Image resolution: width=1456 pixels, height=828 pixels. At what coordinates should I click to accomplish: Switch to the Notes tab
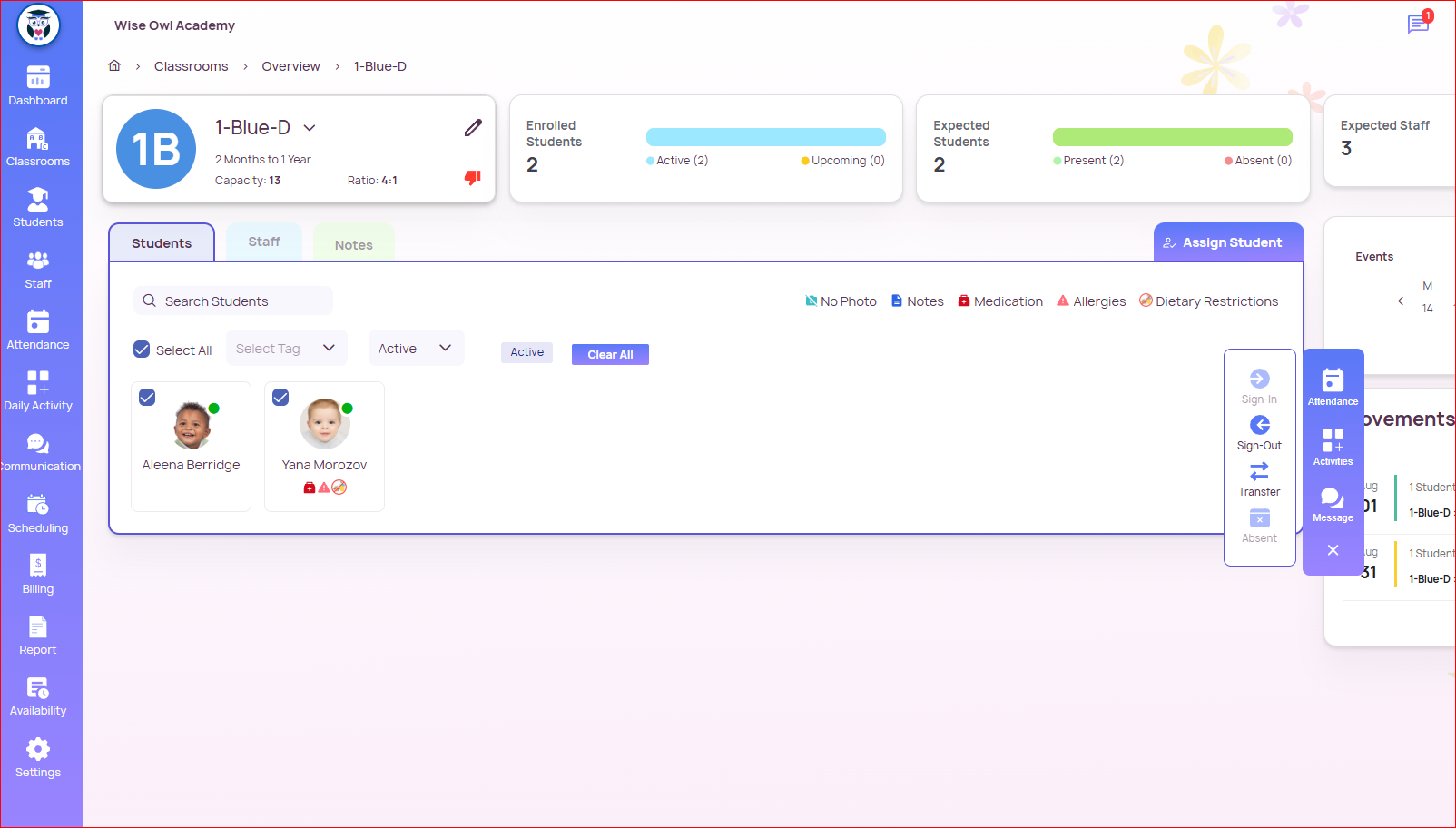pyautogui.click(x=353, y=244)
